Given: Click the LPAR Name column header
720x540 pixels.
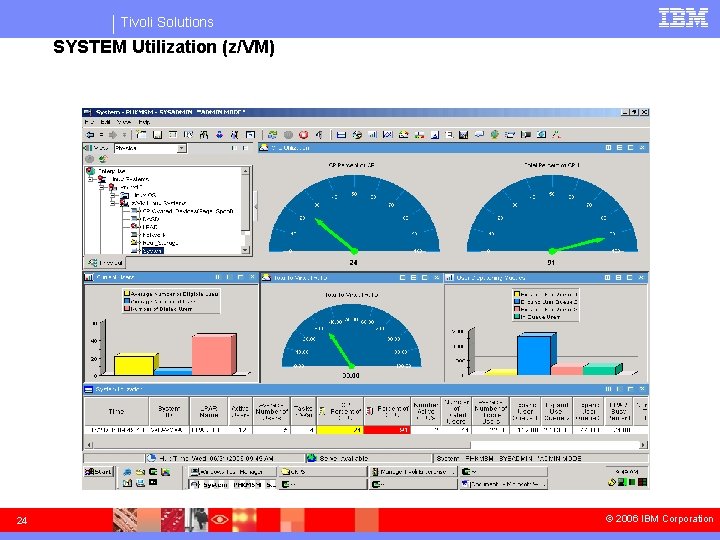Looking at the screenshot, I should coord(208,411).
